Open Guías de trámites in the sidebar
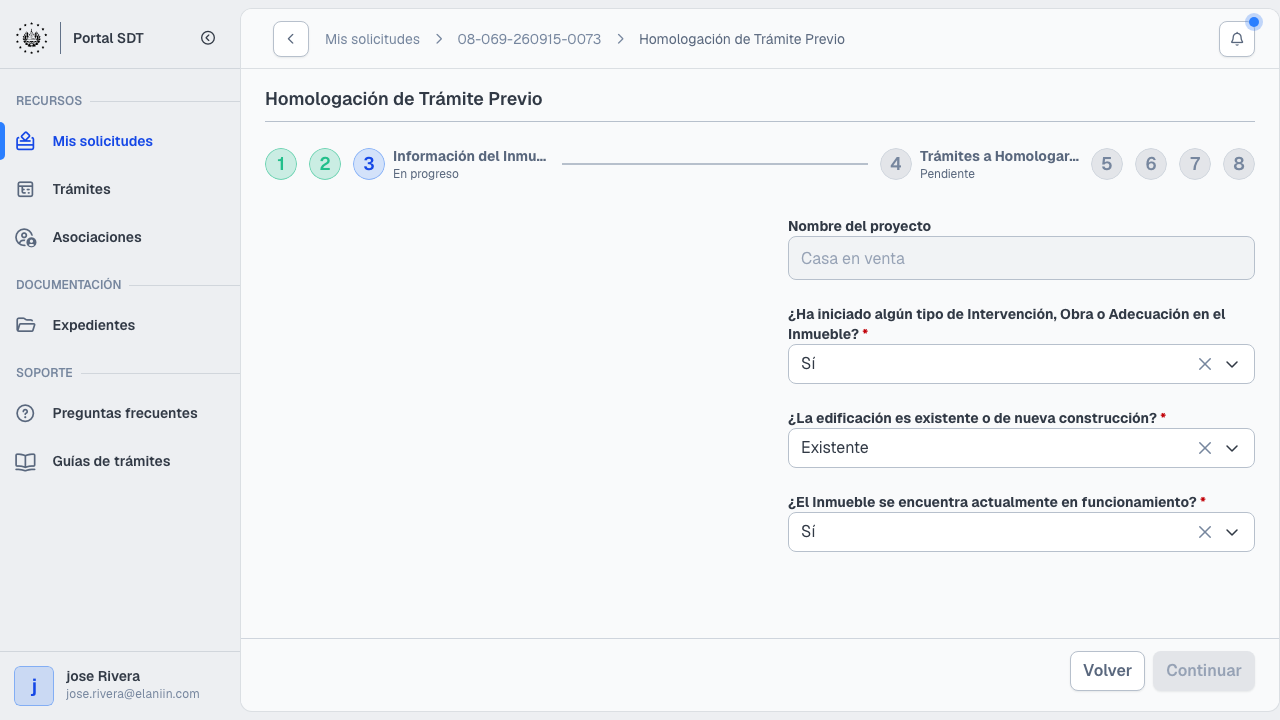This screenshot has height=720, width=1280. pyautogui.click(x=120, y=461)
